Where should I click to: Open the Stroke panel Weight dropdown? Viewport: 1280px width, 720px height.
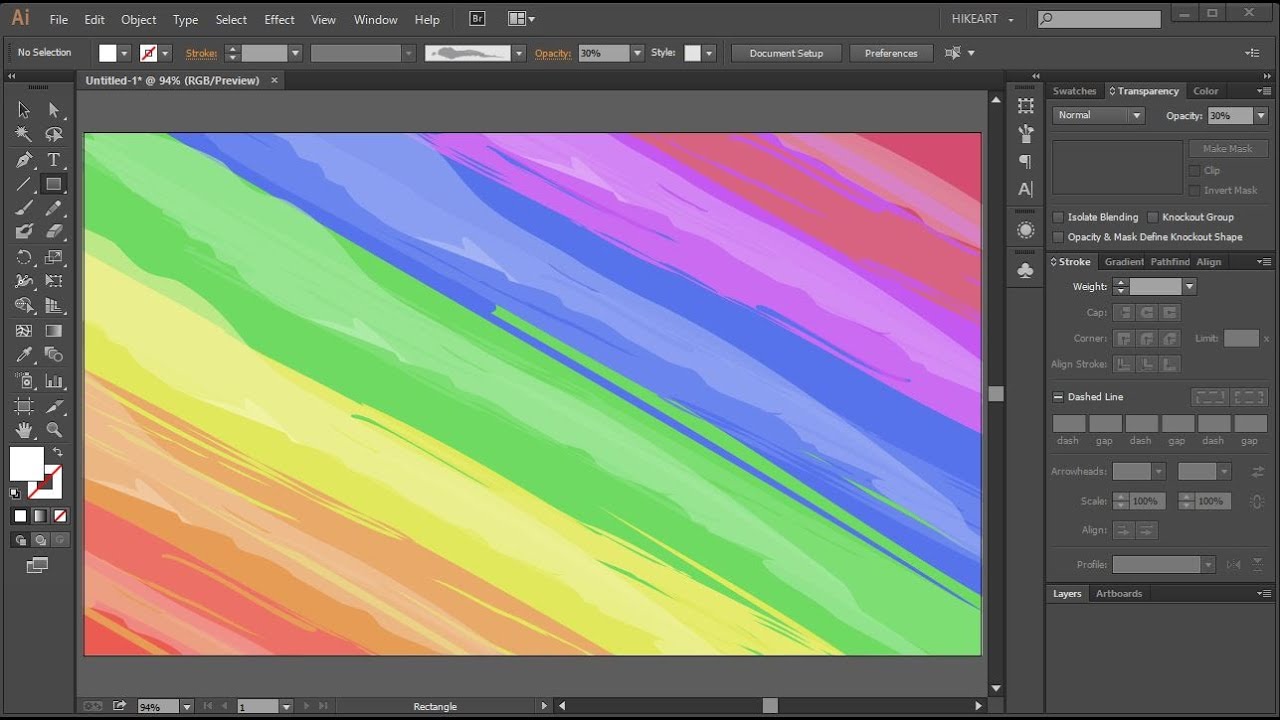click(1189, 287)
